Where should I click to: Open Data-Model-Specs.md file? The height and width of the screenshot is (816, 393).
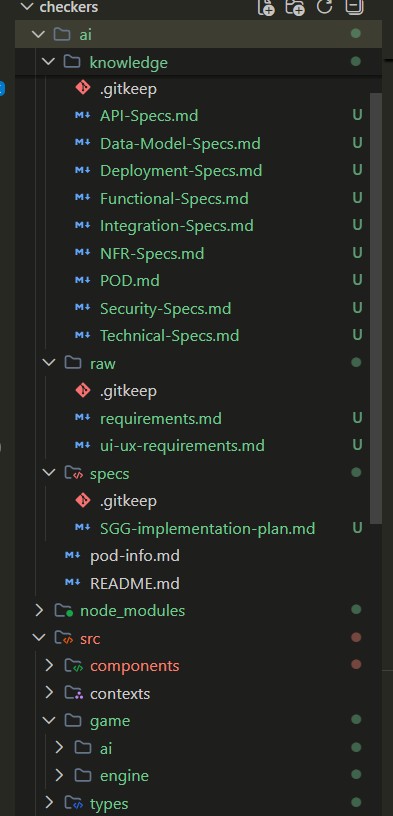pos(180,143)
